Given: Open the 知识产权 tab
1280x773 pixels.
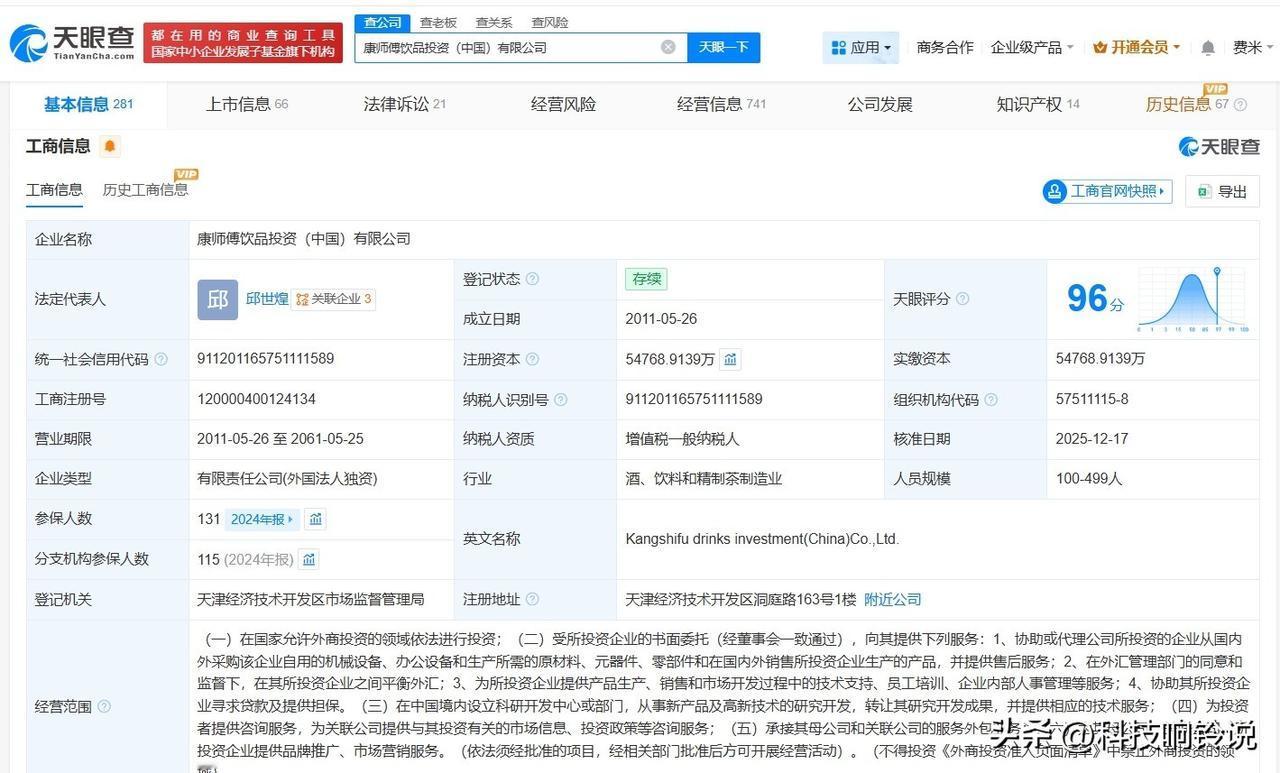Looking at the screenshot, I should (x=1038, y=104).
